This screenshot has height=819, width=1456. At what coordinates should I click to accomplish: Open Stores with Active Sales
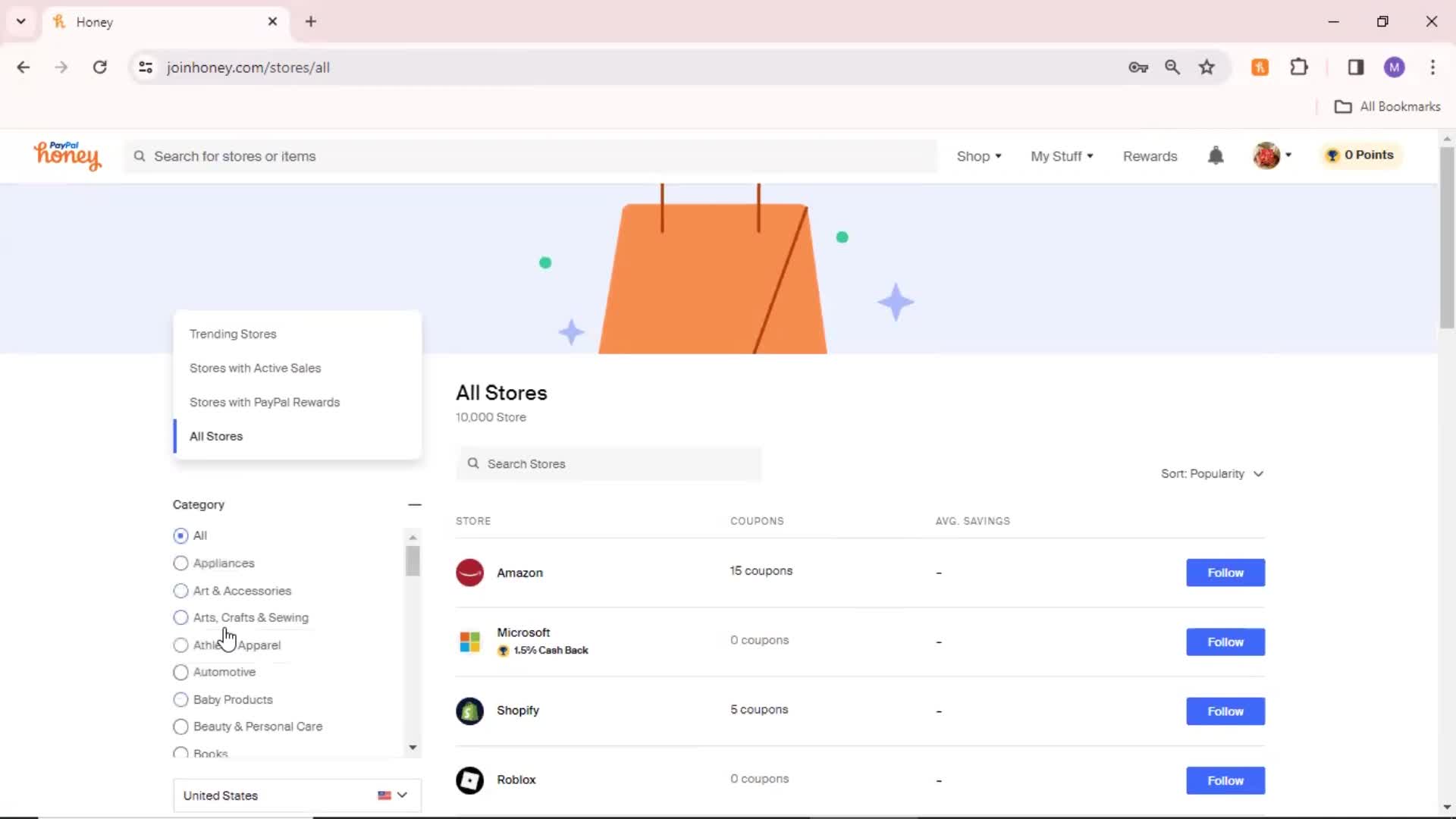click(255, 369)
